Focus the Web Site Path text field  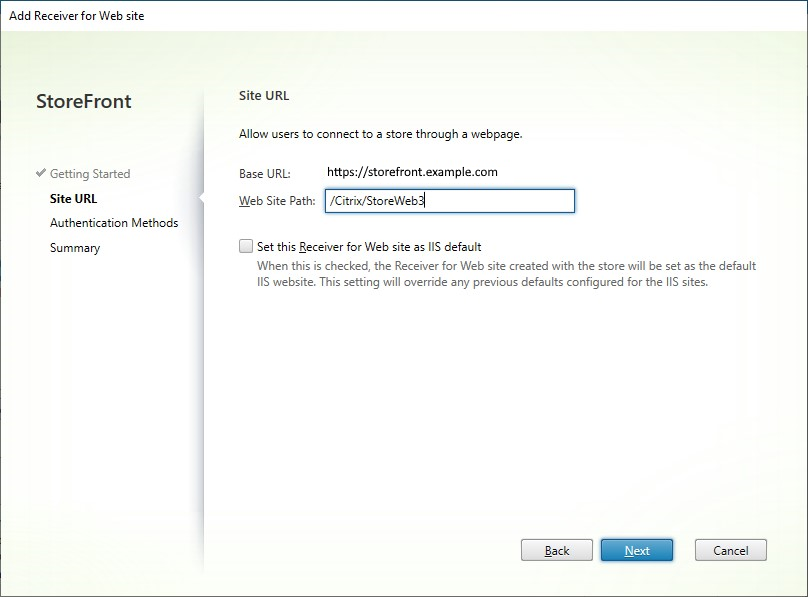click(450, 201)
